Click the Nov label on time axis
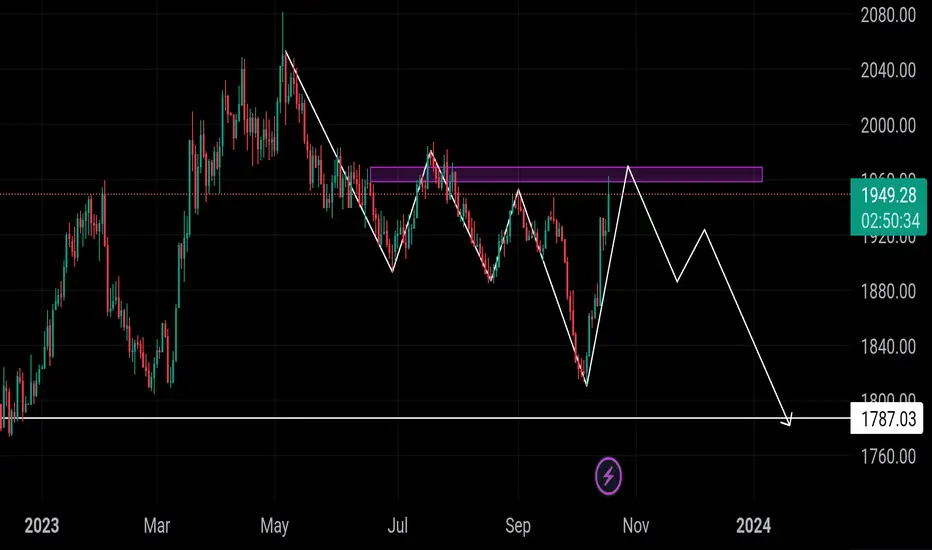The width and height of the screenshot is (932, 550). pos(635,526)
